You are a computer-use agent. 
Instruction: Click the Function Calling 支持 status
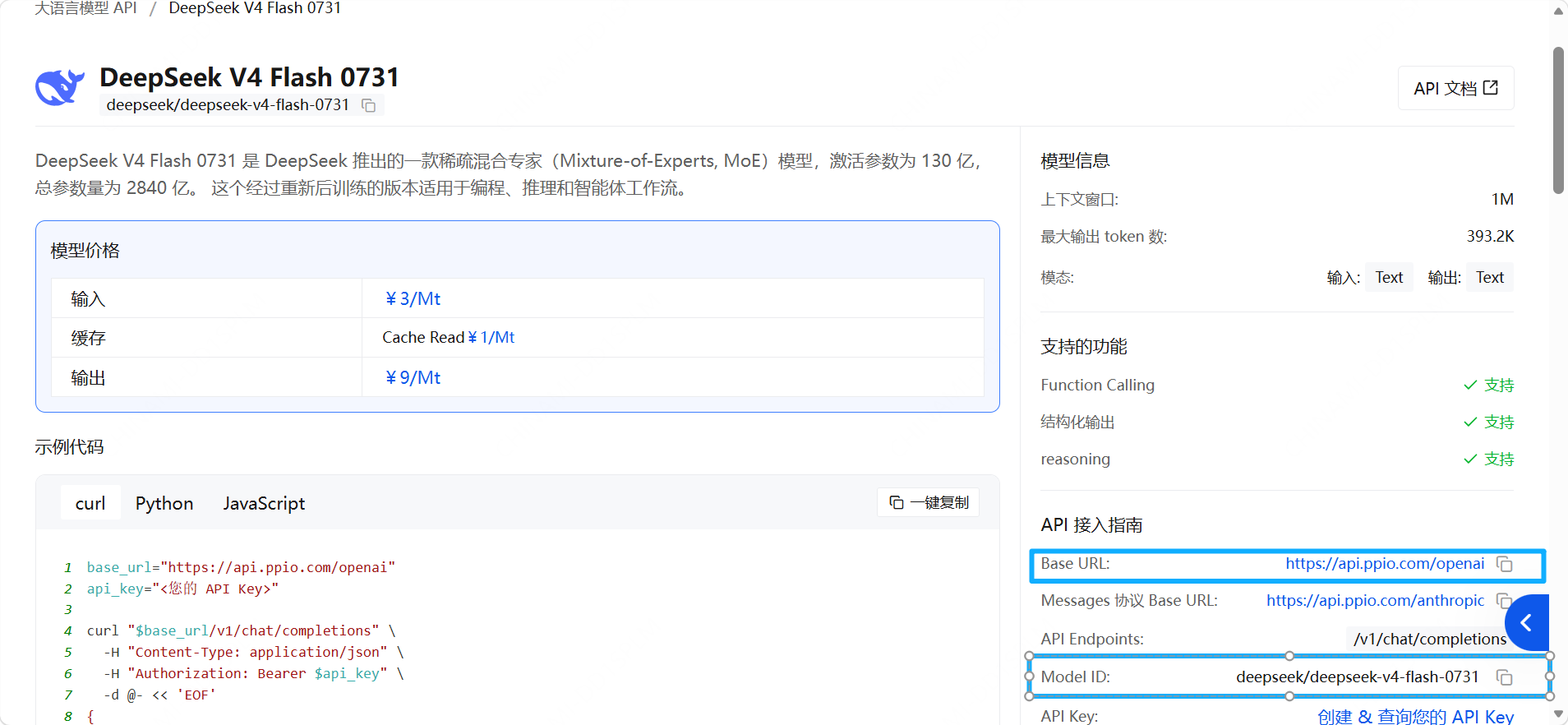coord(1488,386)
